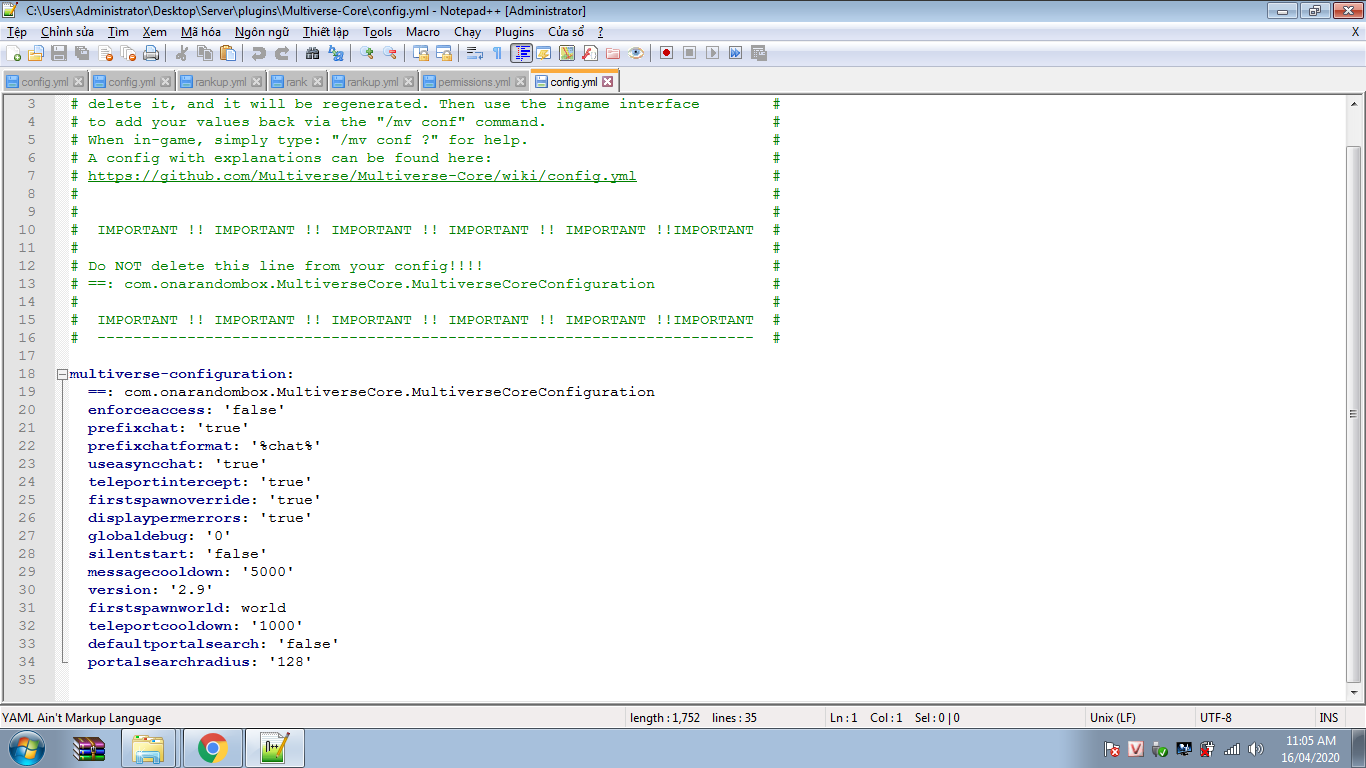This screenshot has width=1366, height=768.
Task: Click the vertical scrollbar down arrow
Action: (1354, 693)
